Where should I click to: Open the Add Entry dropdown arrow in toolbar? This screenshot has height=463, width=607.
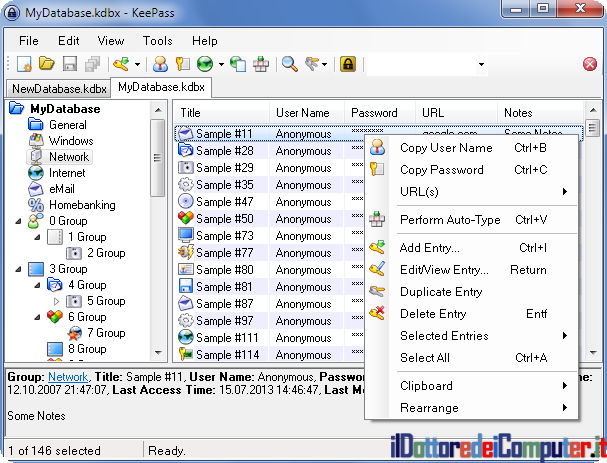pyautogui.click(x=137, y=64)
